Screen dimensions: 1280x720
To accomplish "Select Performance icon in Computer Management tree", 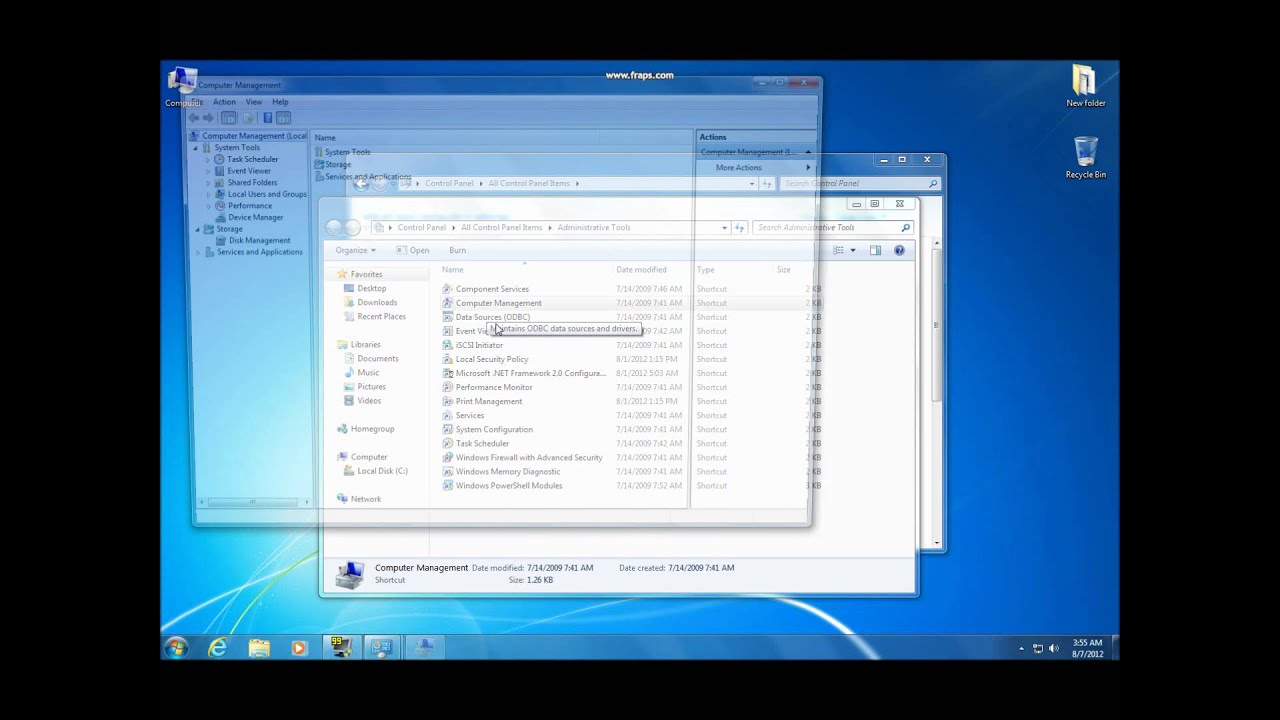I will click(x=220, y=206).
